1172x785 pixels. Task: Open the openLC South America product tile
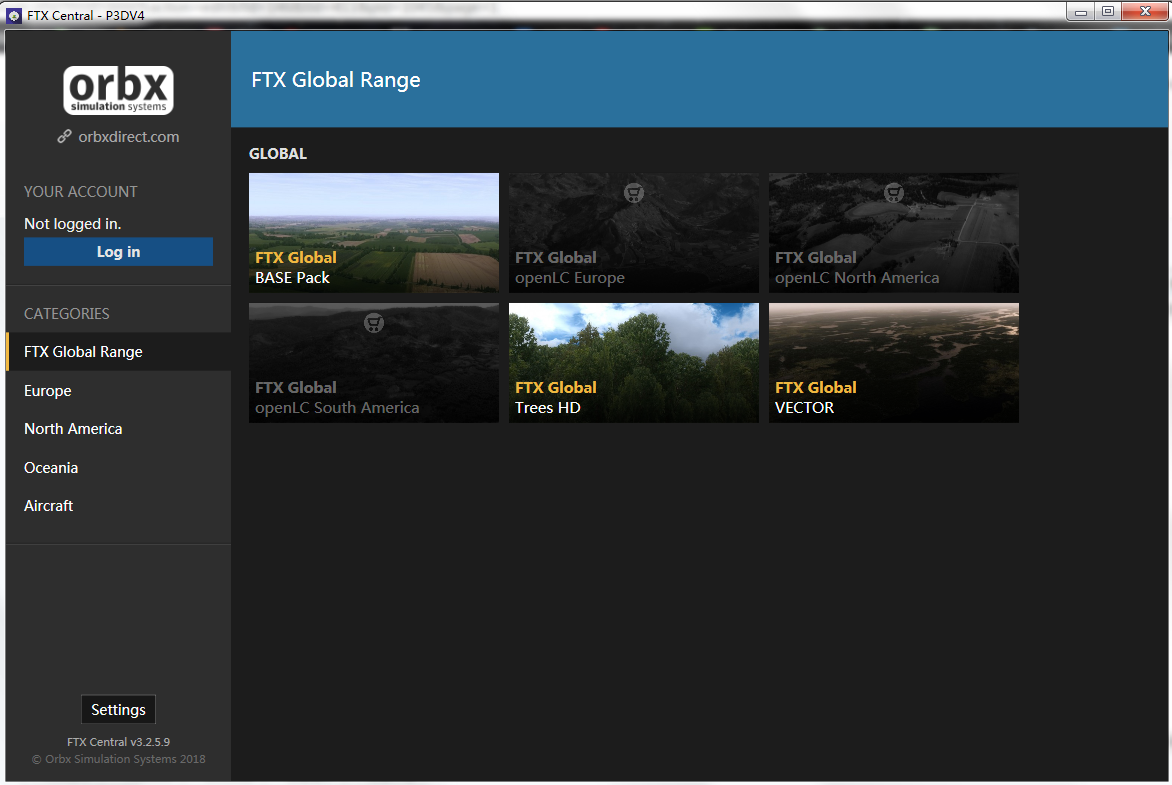[x=374, y=363]
